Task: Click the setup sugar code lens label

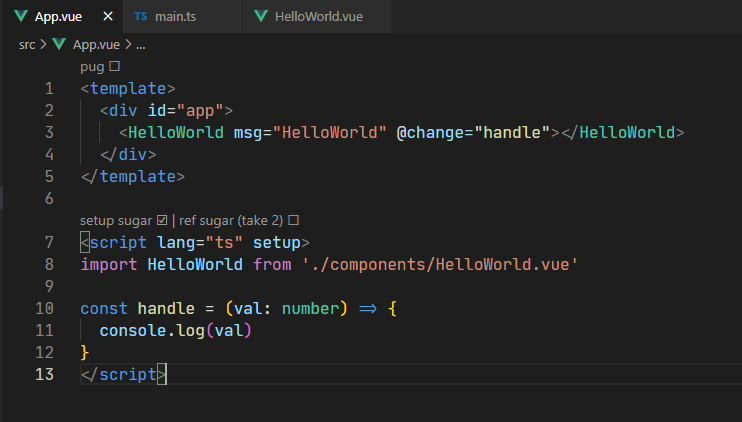Action: coord(116,221)
